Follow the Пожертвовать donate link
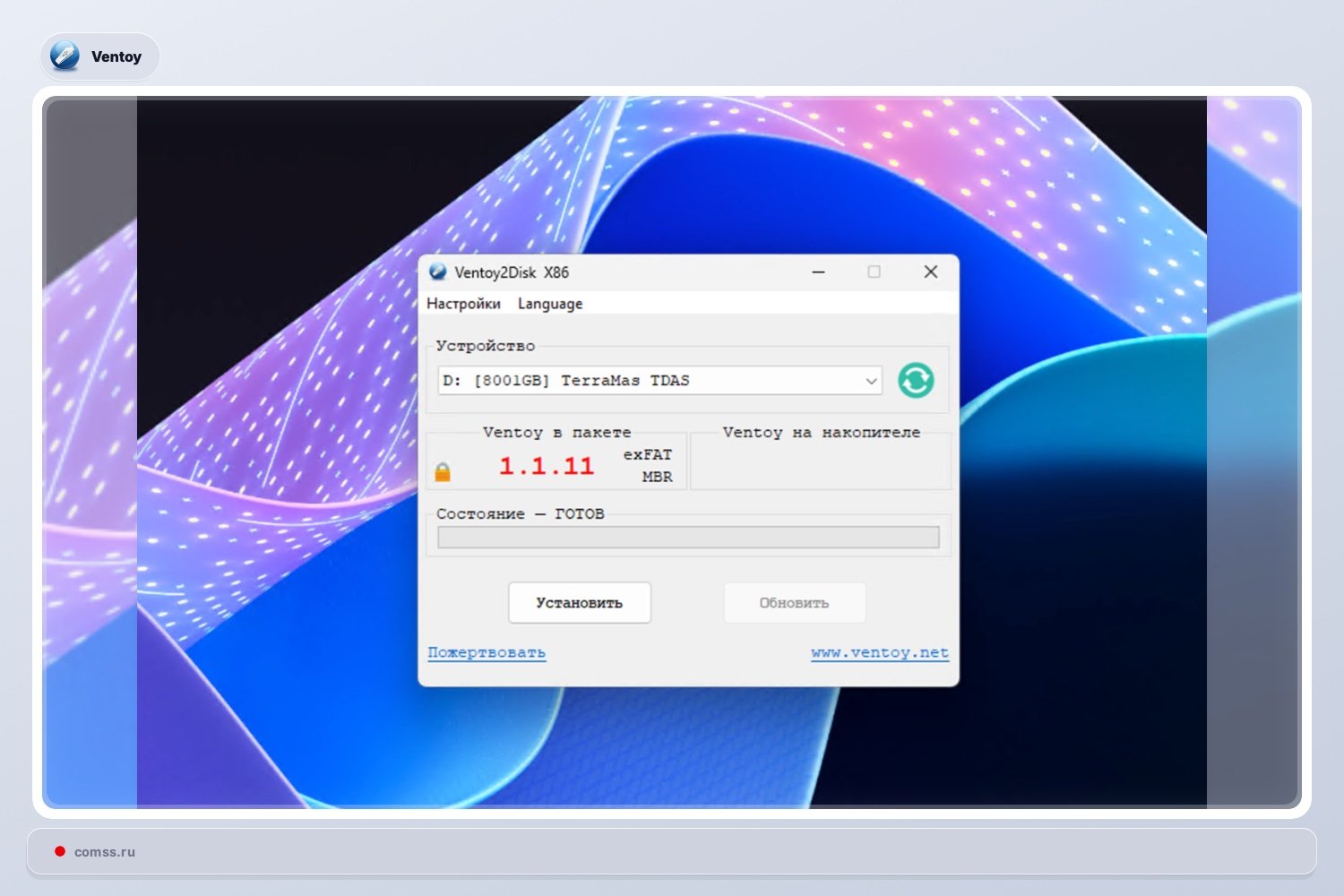This screenshot has width=1344, height=896. pyautogui.click(x=487, y=652)
